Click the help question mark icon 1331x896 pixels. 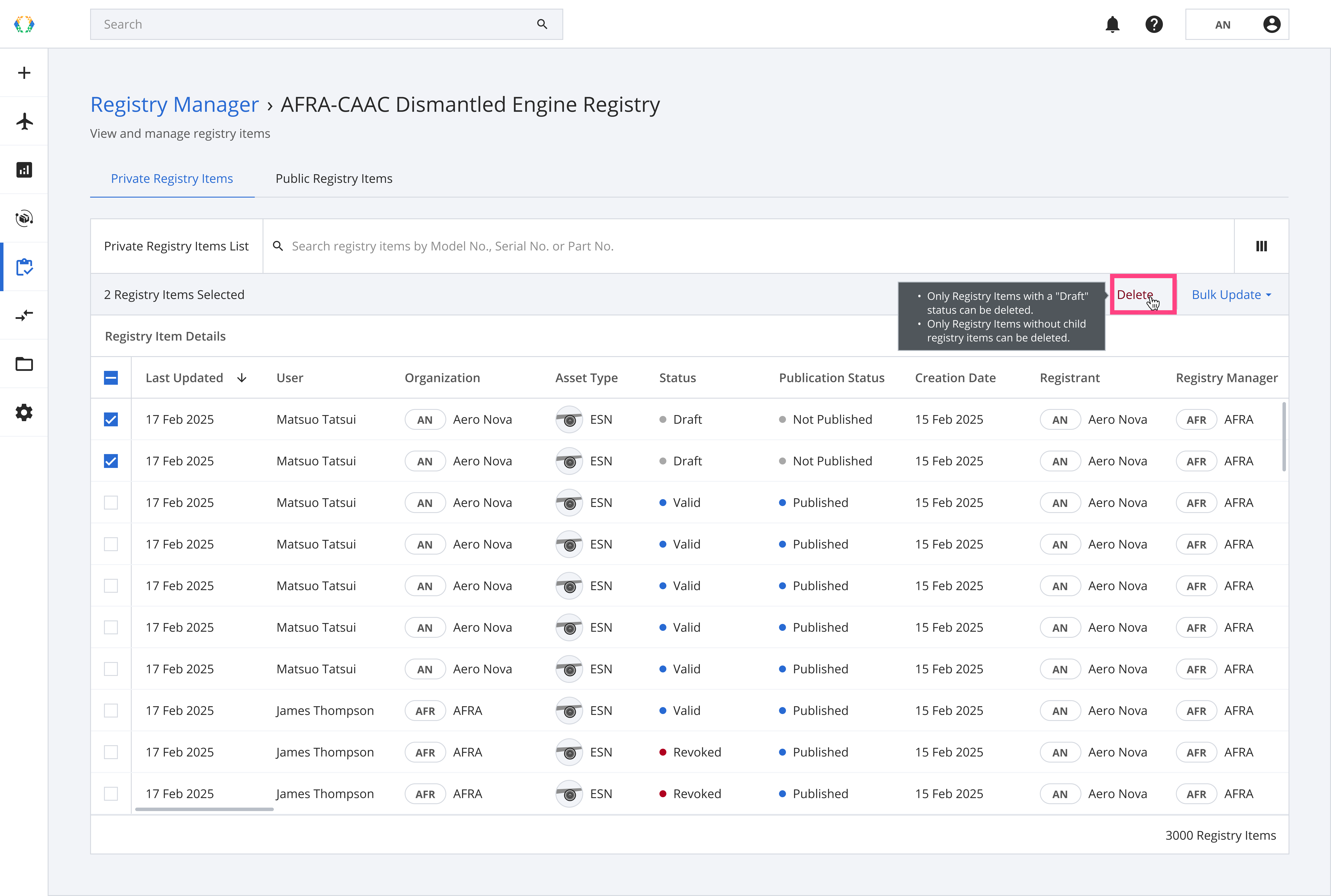(x=1154, y=24)
